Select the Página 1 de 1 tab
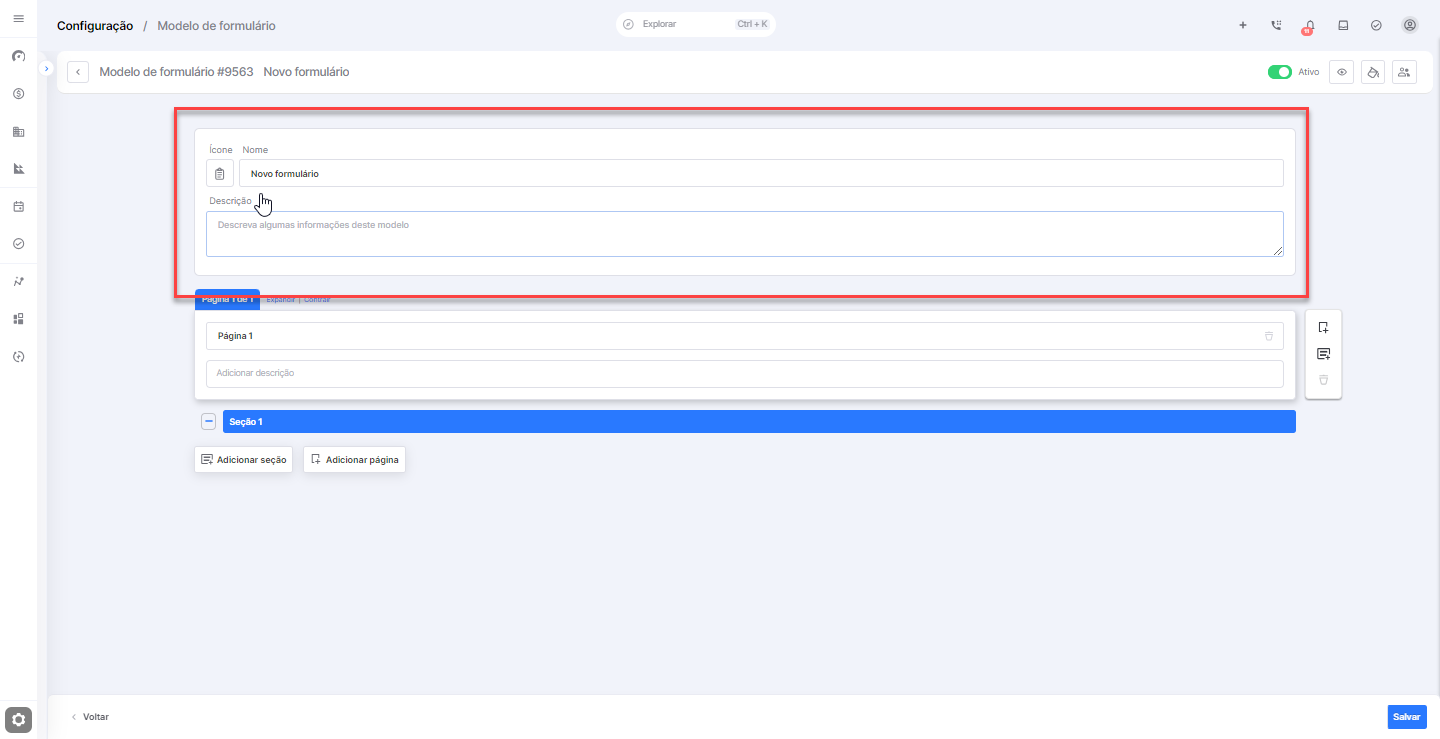This screenshot has width=1440, height=739. 227,299
